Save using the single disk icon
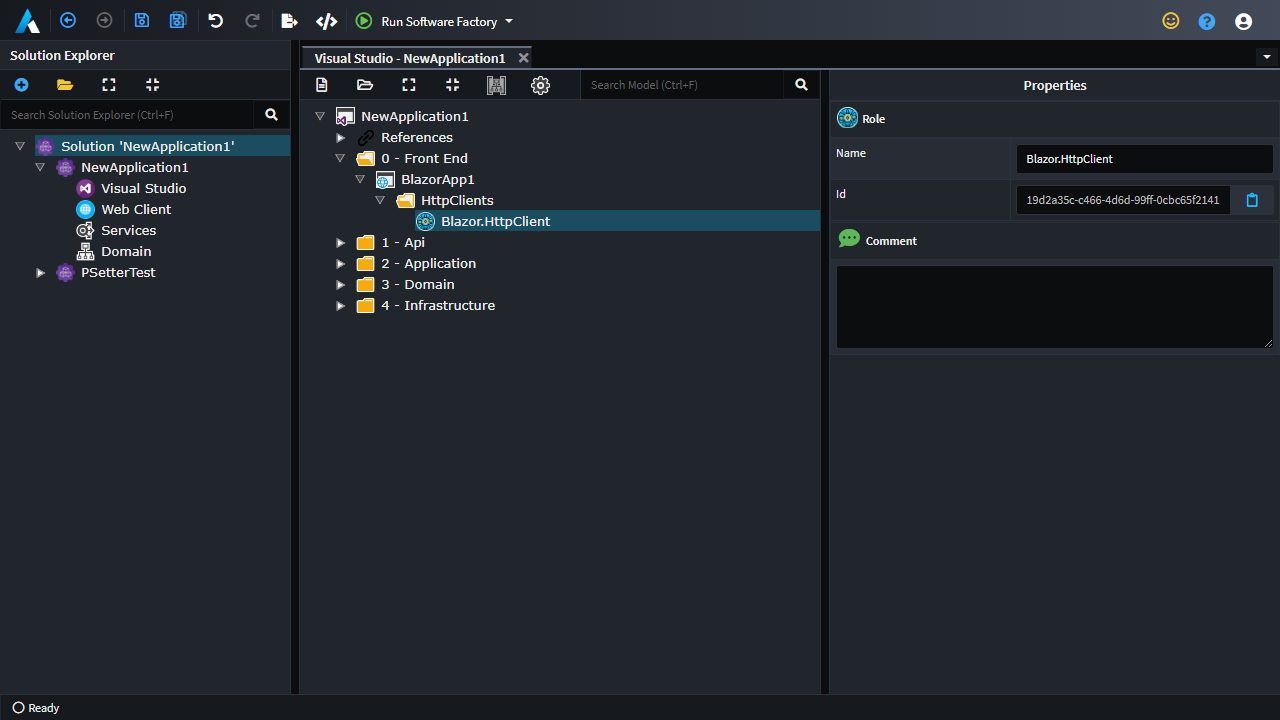Image resolution: width=1280 pixels, height=720 pixels. pyautogui.click(x=142, y=20)
